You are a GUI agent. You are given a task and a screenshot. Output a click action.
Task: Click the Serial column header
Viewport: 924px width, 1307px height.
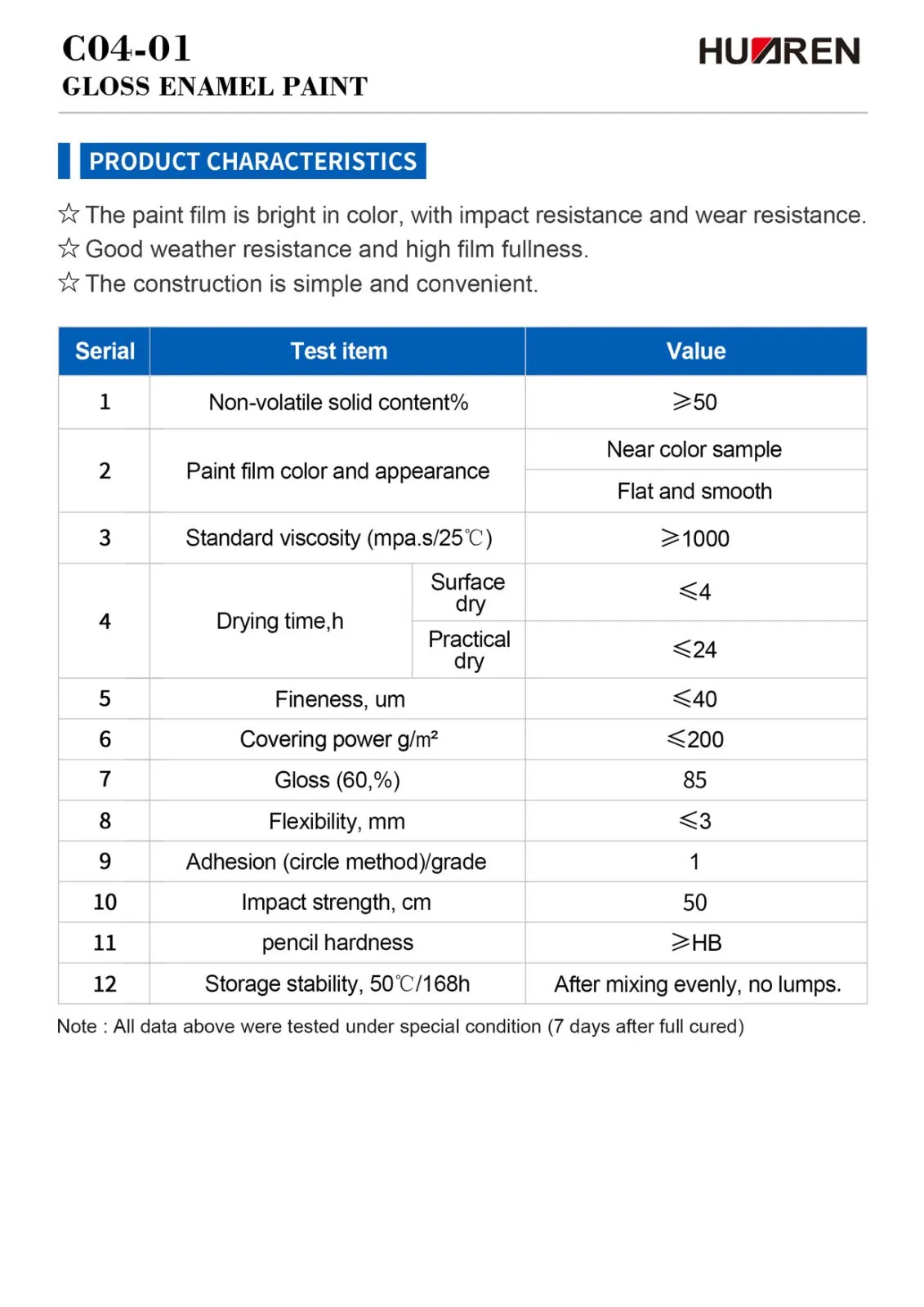pos(105,351)
